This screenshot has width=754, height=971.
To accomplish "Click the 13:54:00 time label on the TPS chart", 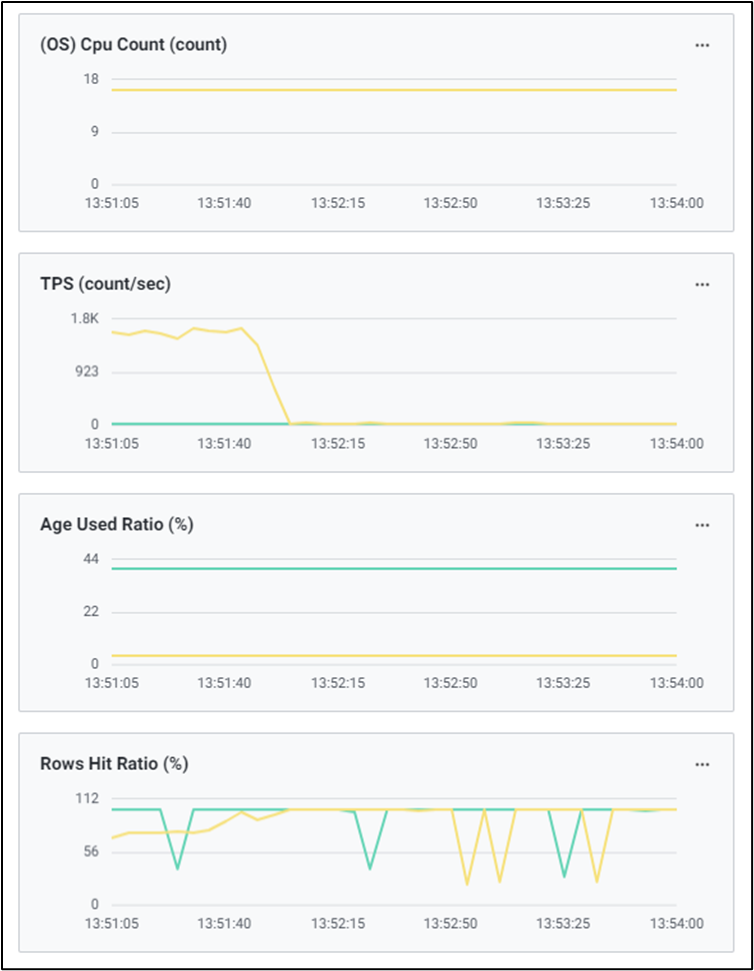I will (677, 443).
